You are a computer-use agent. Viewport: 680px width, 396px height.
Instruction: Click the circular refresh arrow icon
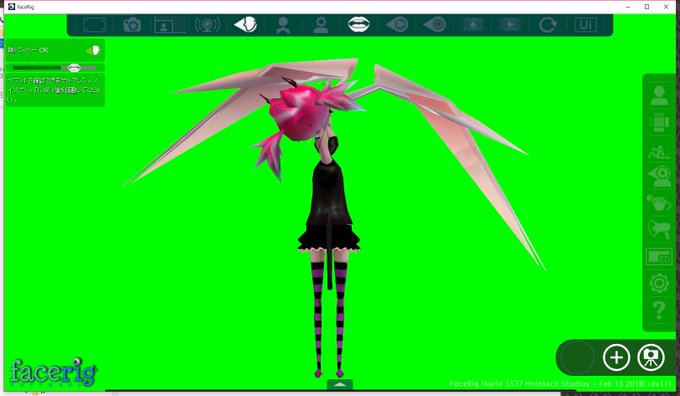pyautogui.click(x=548, y=25)
